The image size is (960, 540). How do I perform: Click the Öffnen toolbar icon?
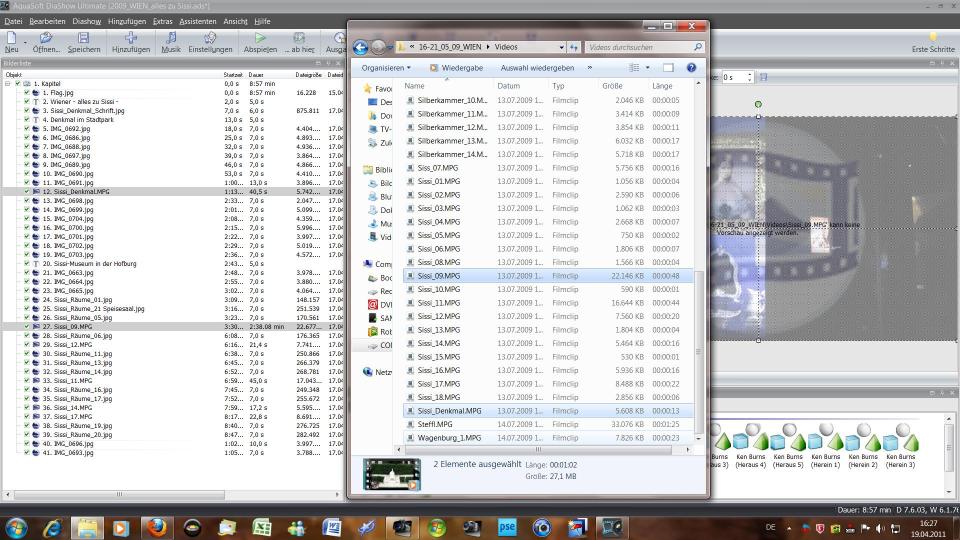click(45, 38)
